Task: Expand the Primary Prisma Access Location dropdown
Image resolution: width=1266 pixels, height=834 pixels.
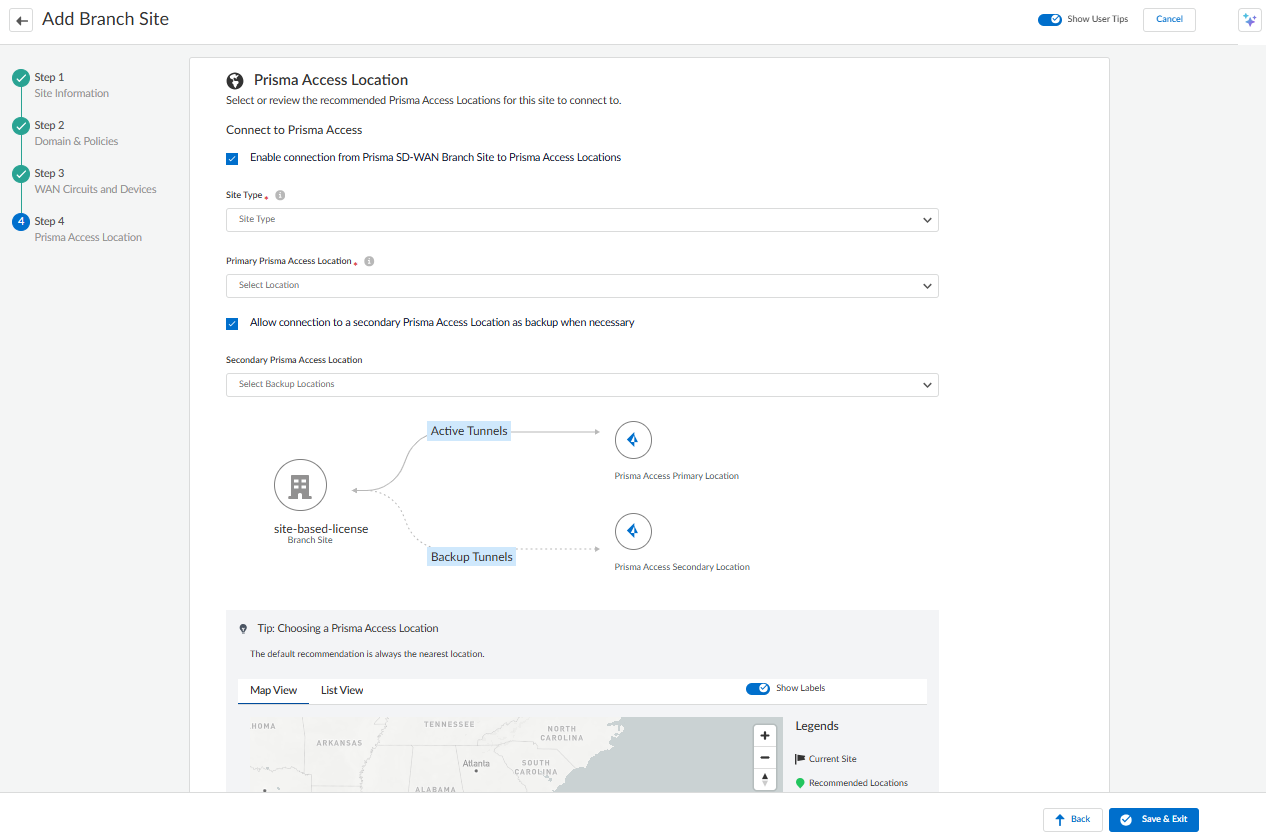Action: pyautogui.click(x=582, y=286)
